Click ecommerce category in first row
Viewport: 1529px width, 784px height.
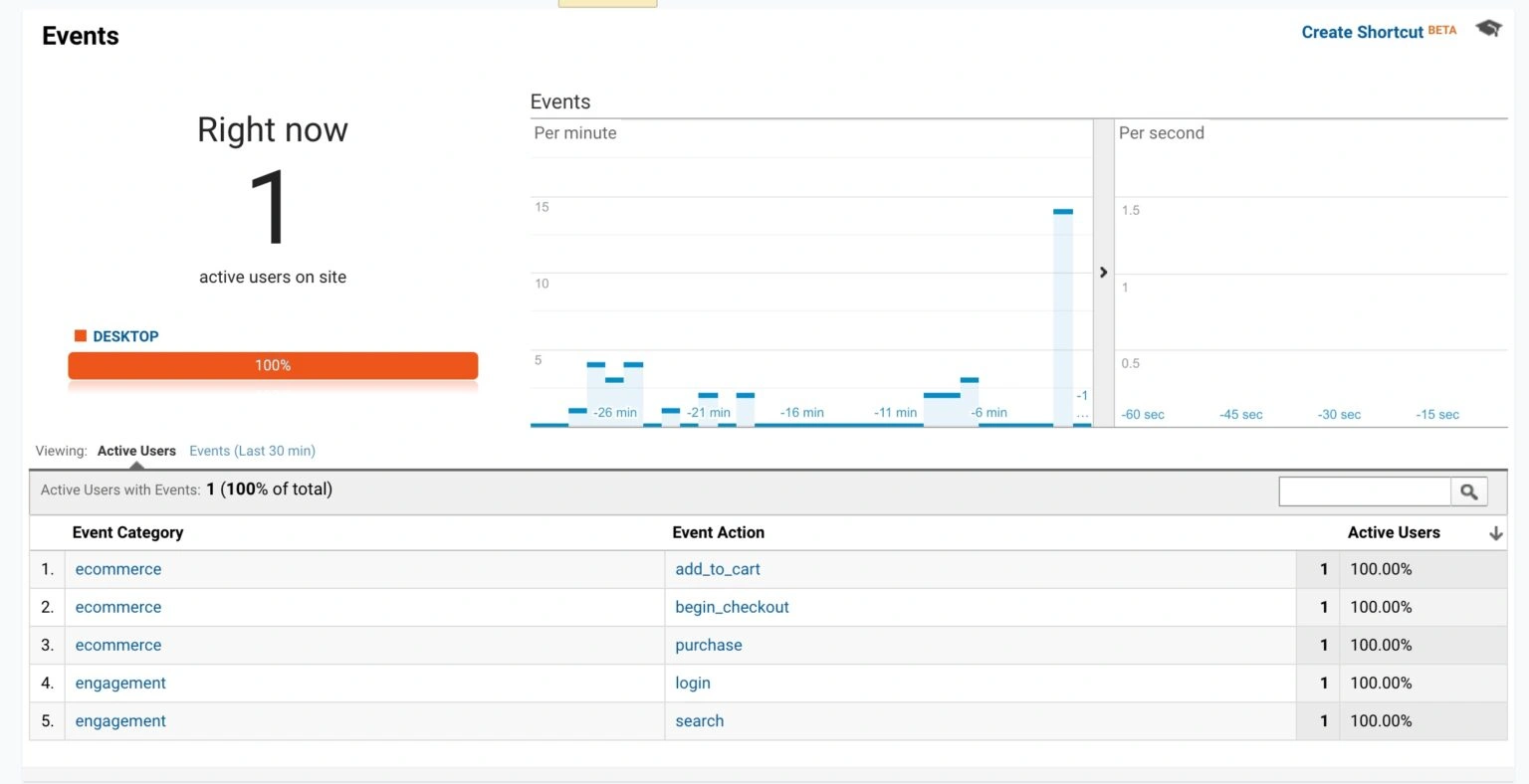point(117,569)
